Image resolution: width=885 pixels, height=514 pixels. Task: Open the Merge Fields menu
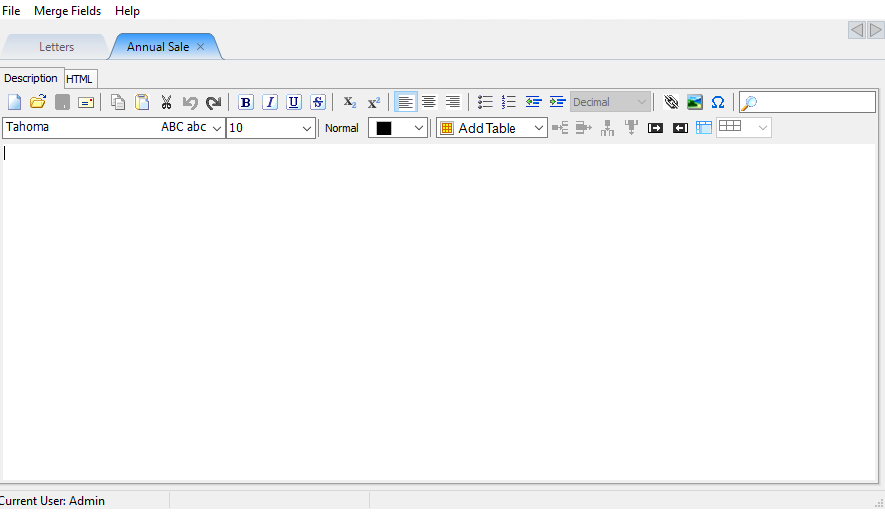point(67,11)
